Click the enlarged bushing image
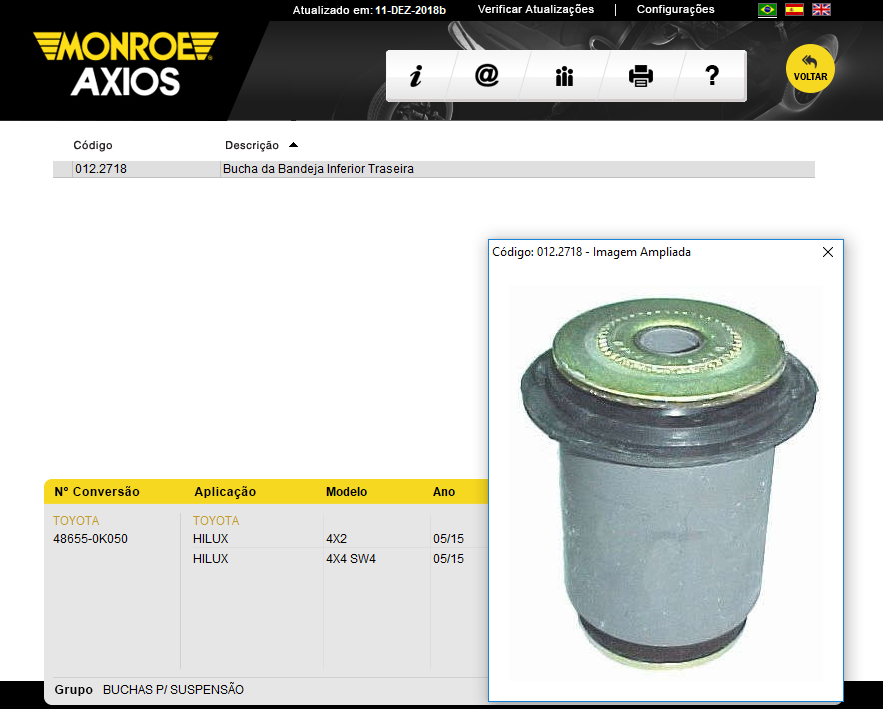883x709 pixels. pyautogui.click(x=665, y=480)
